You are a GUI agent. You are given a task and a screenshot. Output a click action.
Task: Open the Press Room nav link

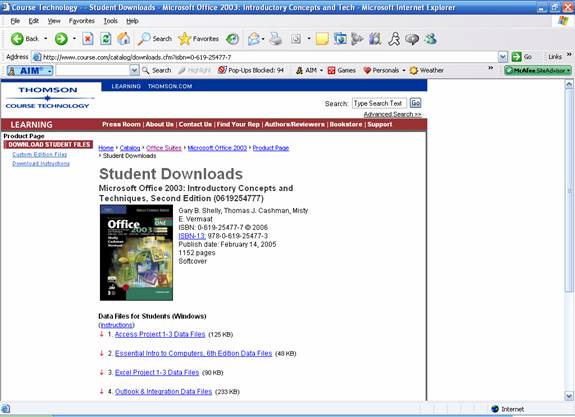pyautogui.click(x=121, y=124)
